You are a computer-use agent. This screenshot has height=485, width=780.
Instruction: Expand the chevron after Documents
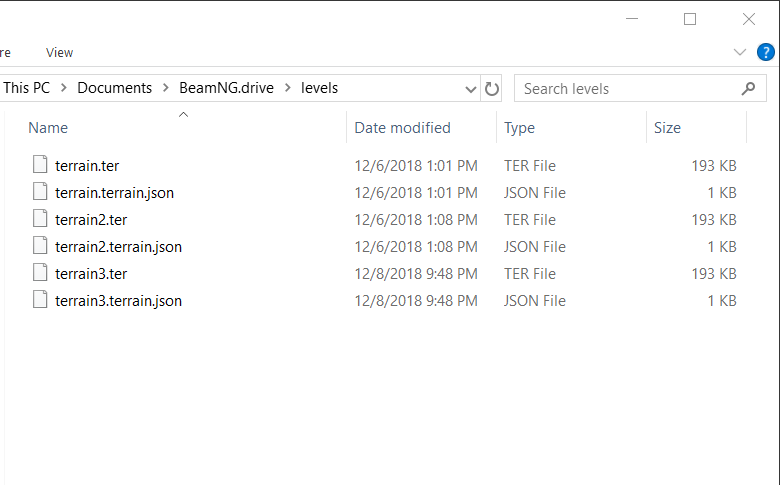pyautogui.click(x=166, y=88)
